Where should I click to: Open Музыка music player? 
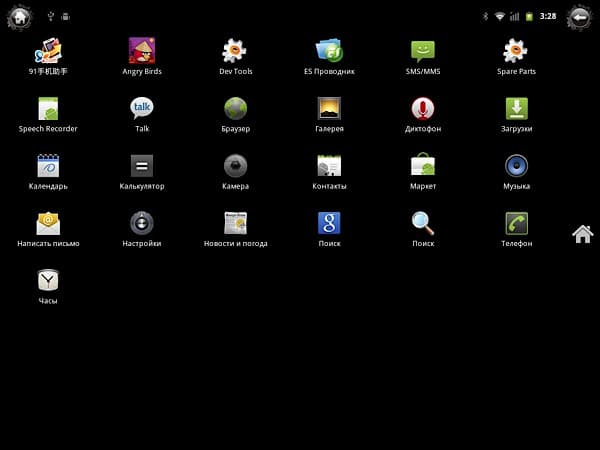[516, 172]
